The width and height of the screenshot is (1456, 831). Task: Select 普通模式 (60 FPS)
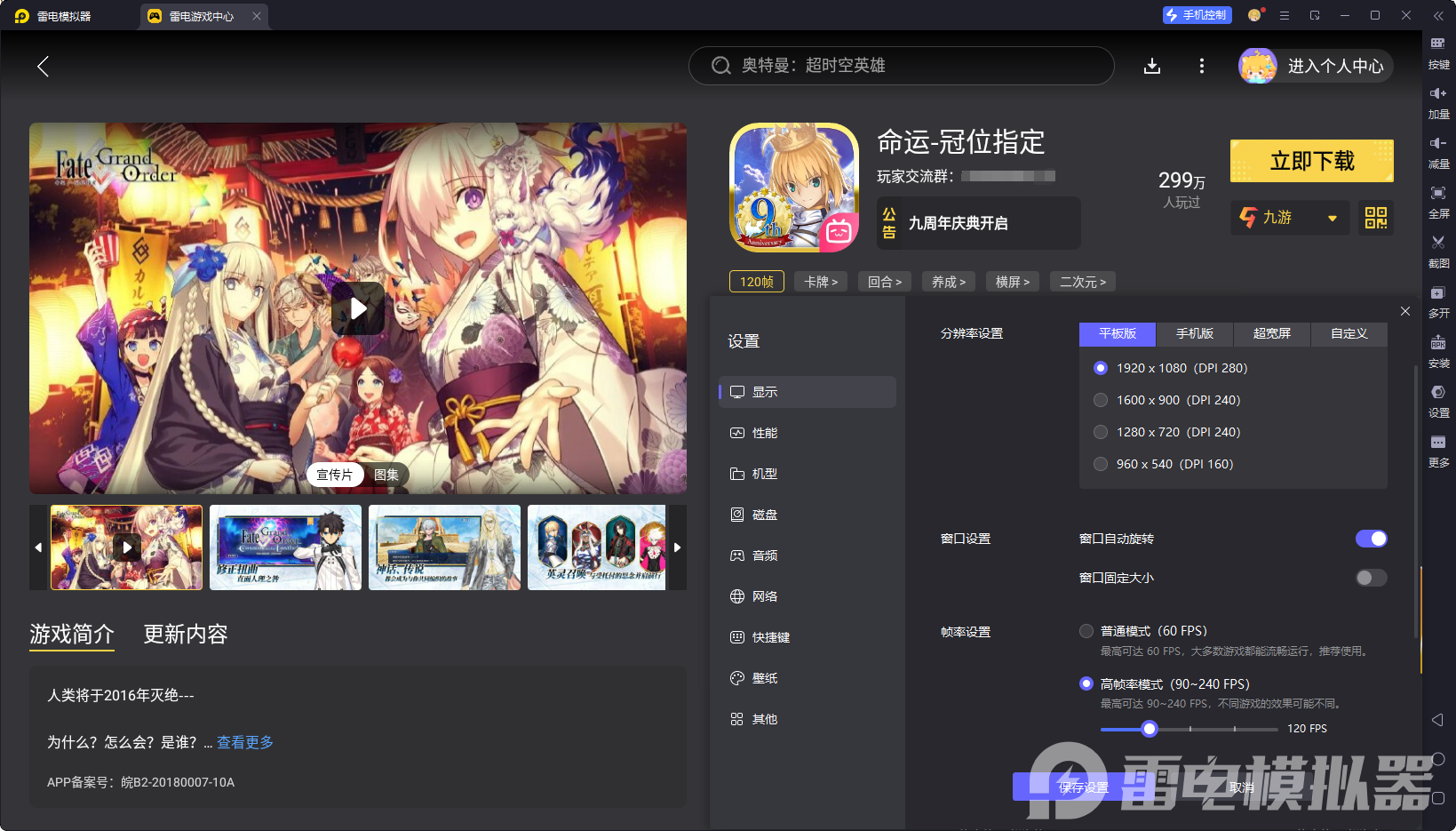click(x=1086, y=631)
